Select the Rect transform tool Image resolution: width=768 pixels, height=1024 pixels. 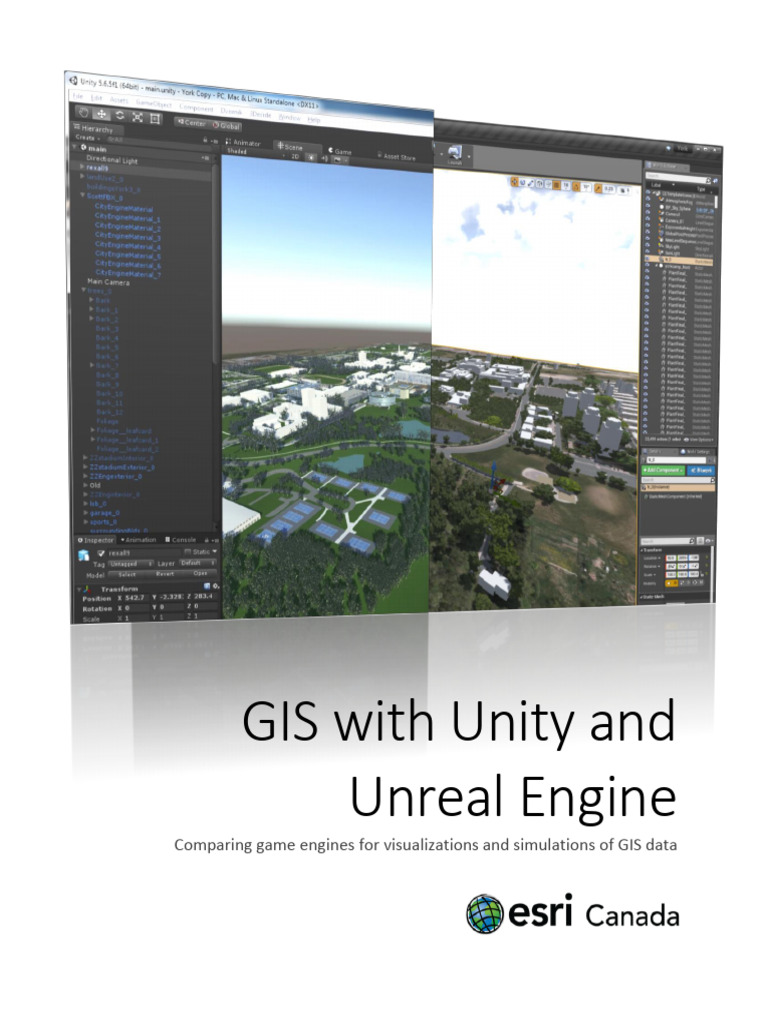[x=154, y=119]
